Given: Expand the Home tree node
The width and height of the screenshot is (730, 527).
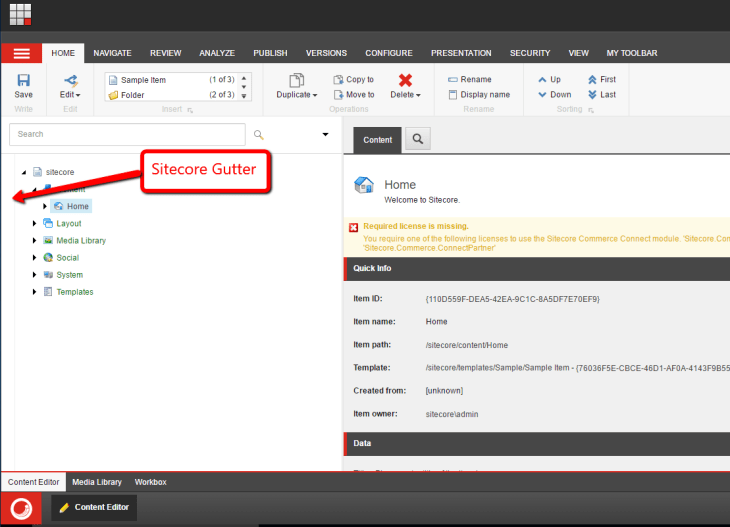Looking at the screenshot, I should pyautogui.click(x=45, y=206).
